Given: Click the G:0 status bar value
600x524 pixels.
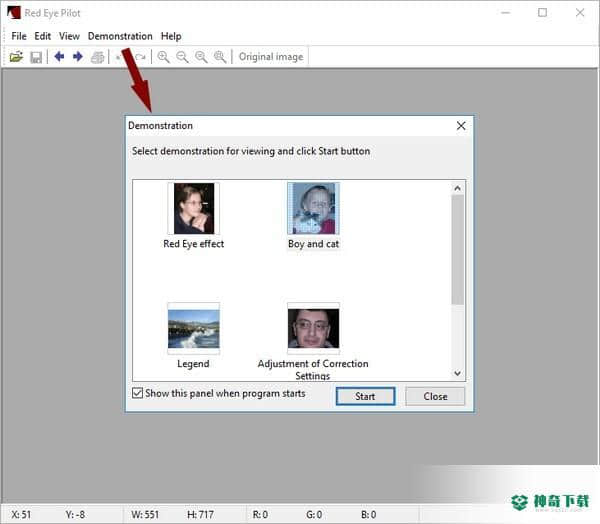Looking at the screenshot, I should (314, 514).
